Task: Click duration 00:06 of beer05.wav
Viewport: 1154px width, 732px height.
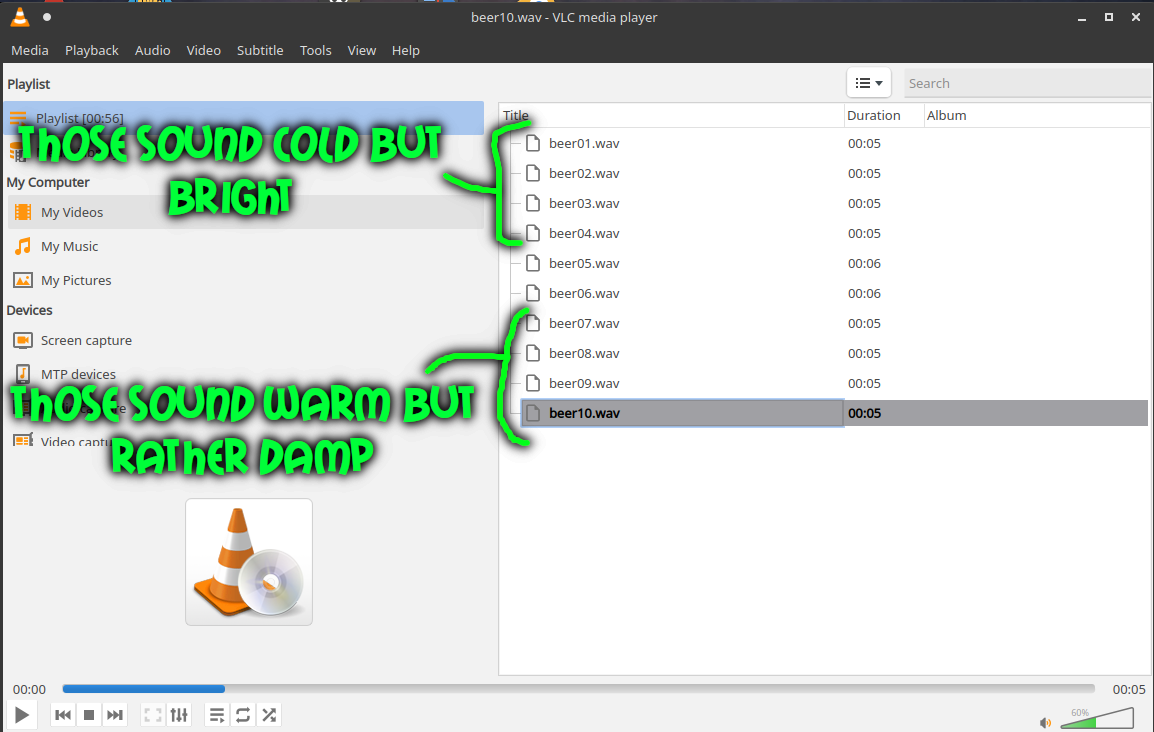Action: click(x=864, y=263)
